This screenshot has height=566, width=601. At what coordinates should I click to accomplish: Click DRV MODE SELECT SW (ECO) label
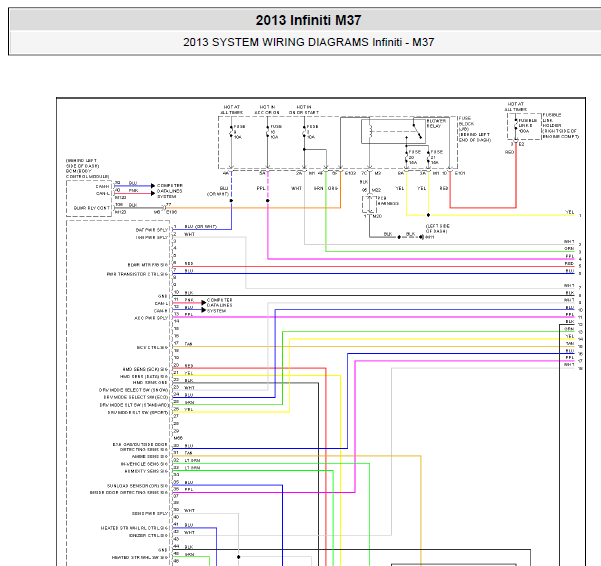pos(136,397)
